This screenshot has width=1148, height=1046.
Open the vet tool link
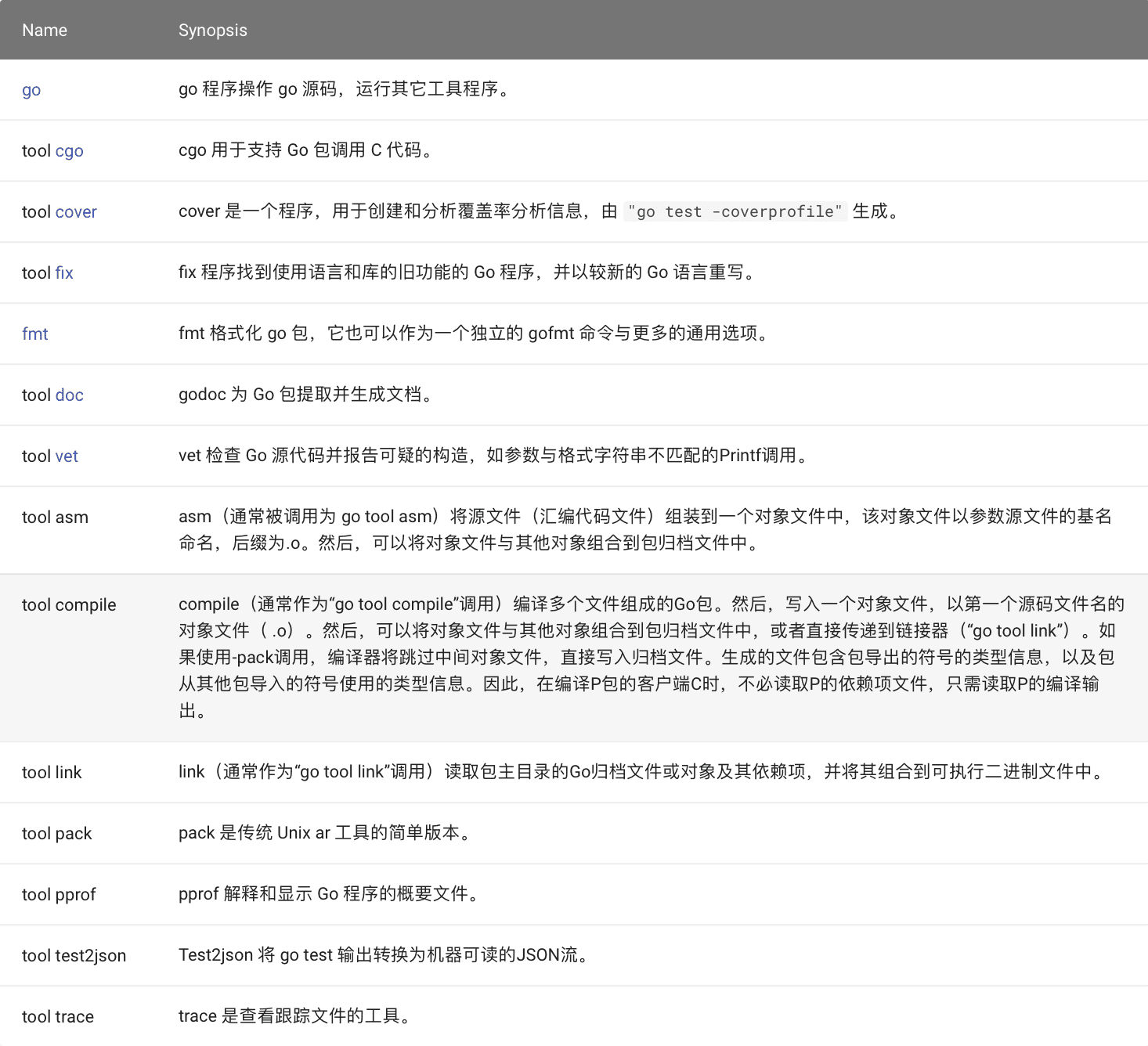click(x=67, y=456)
